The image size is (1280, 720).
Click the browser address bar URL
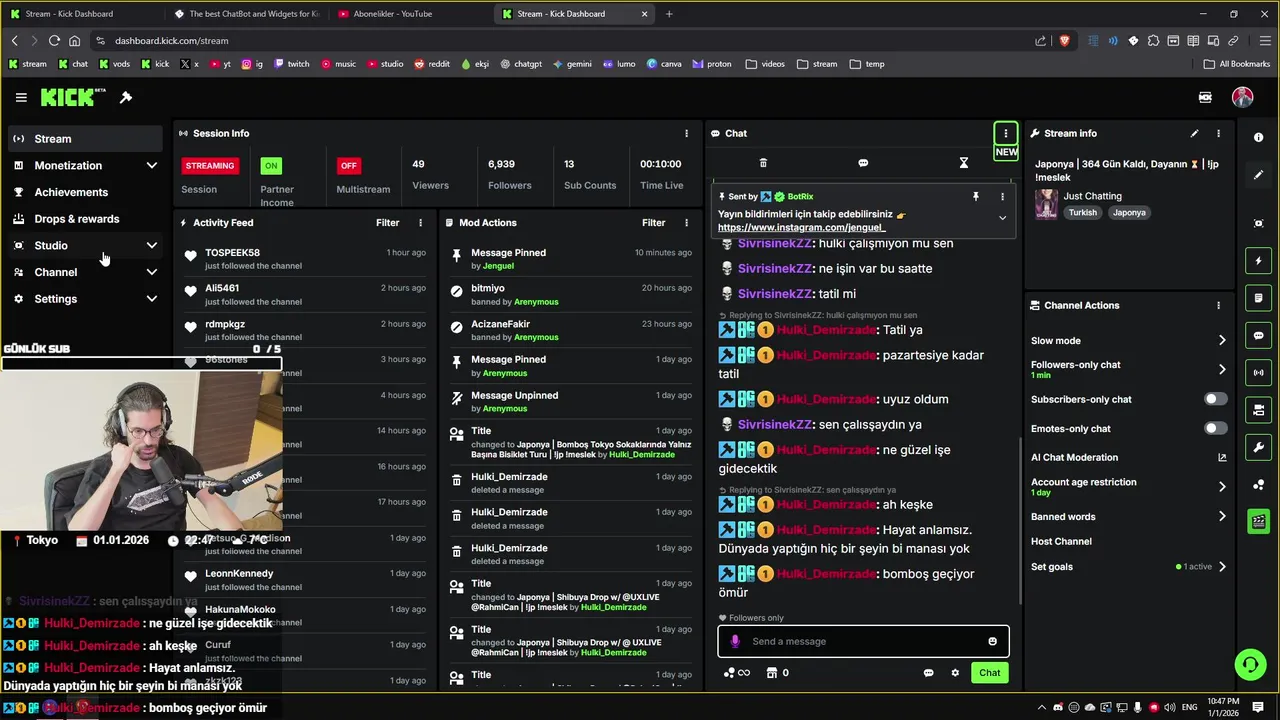tap(172, 41)
